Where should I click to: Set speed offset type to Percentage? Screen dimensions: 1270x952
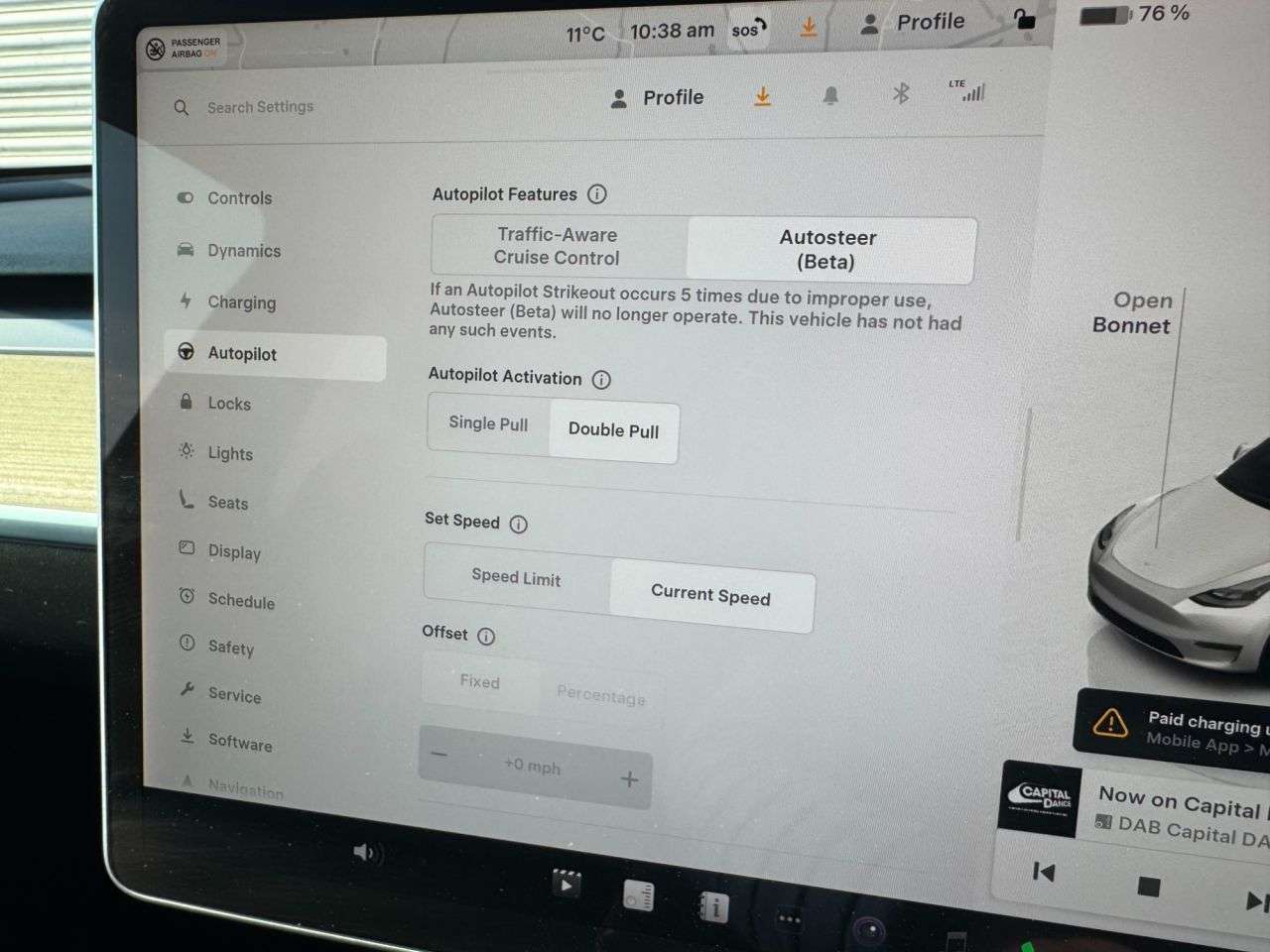600,695
